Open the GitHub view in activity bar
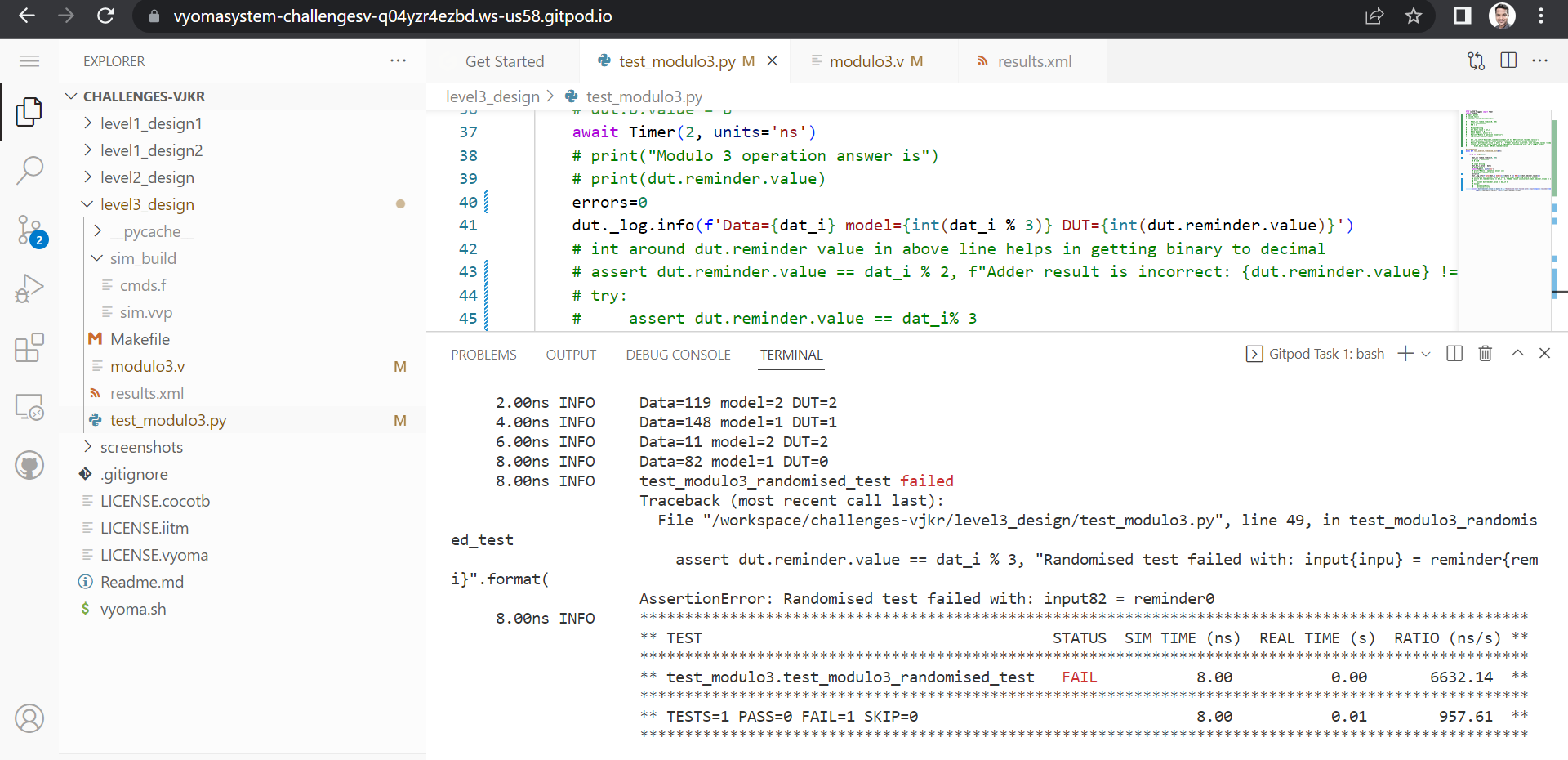This screenshot has height=760, width=1568. click(29, 466)
